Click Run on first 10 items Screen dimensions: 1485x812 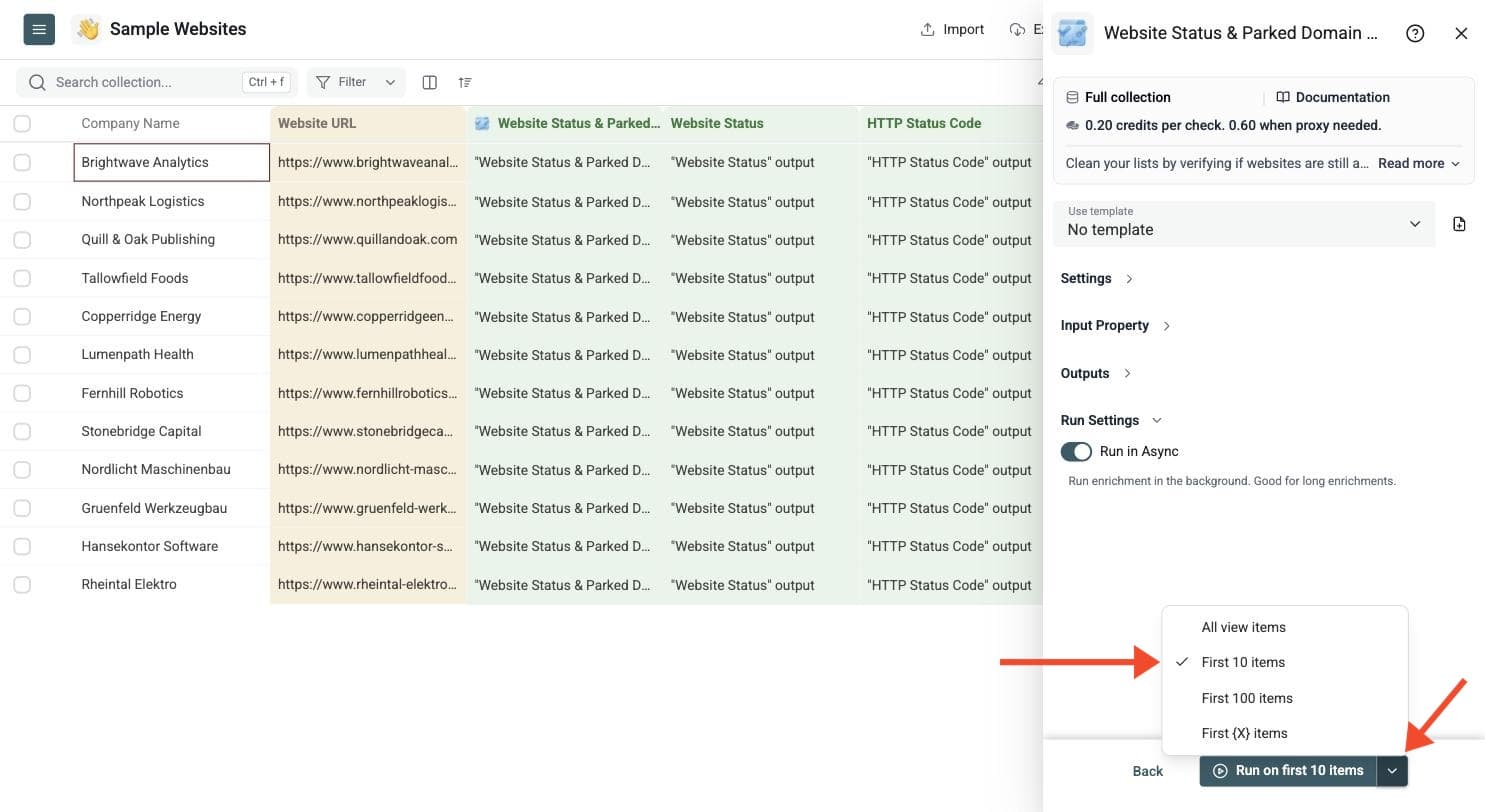[x=1288, y=771]
